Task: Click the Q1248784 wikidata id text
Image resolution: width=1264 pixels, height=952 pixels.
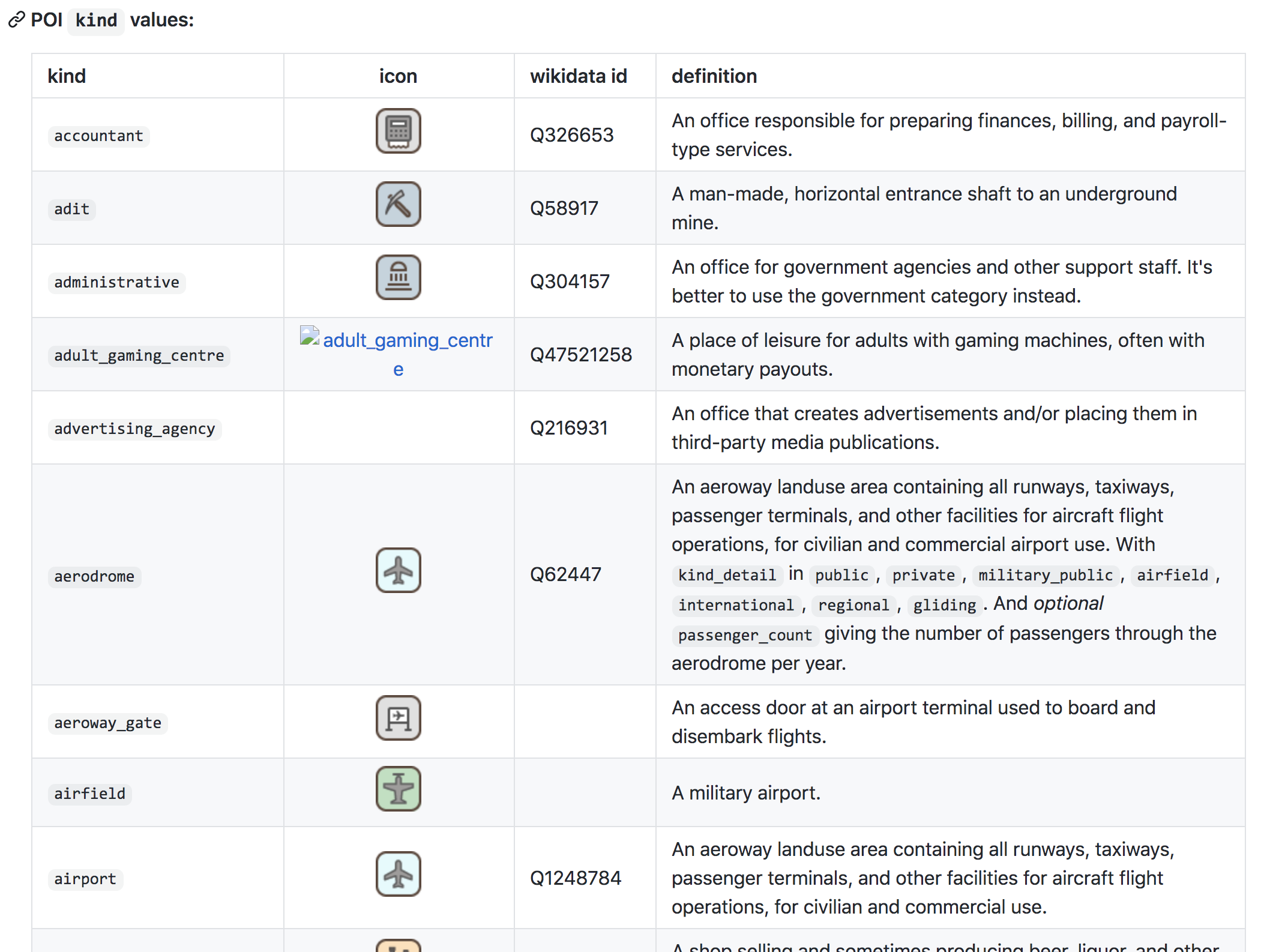Action: pos(575,878)
